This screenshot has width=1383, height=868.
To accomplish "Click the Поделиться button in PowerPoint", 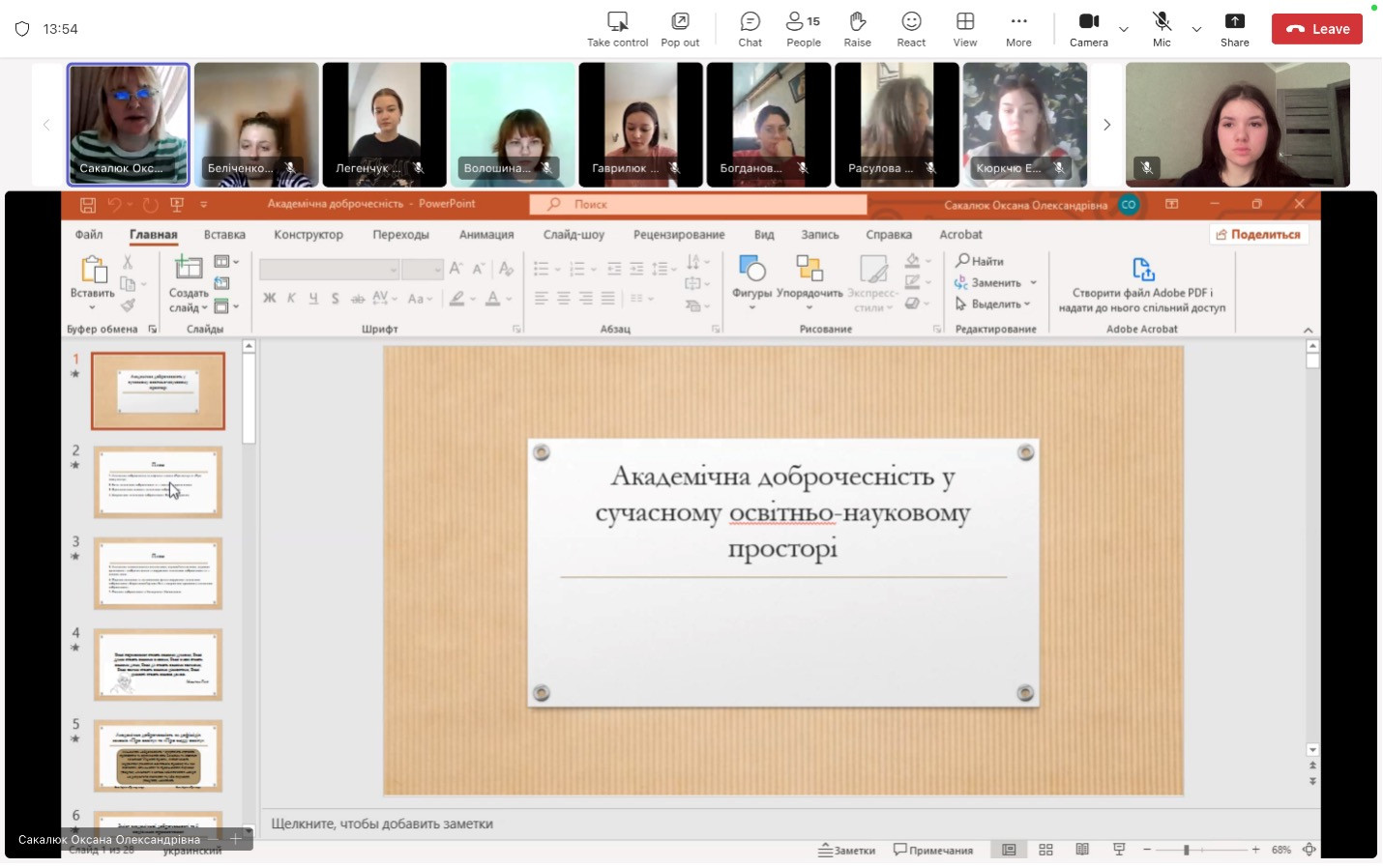I will click(1258, 235).
